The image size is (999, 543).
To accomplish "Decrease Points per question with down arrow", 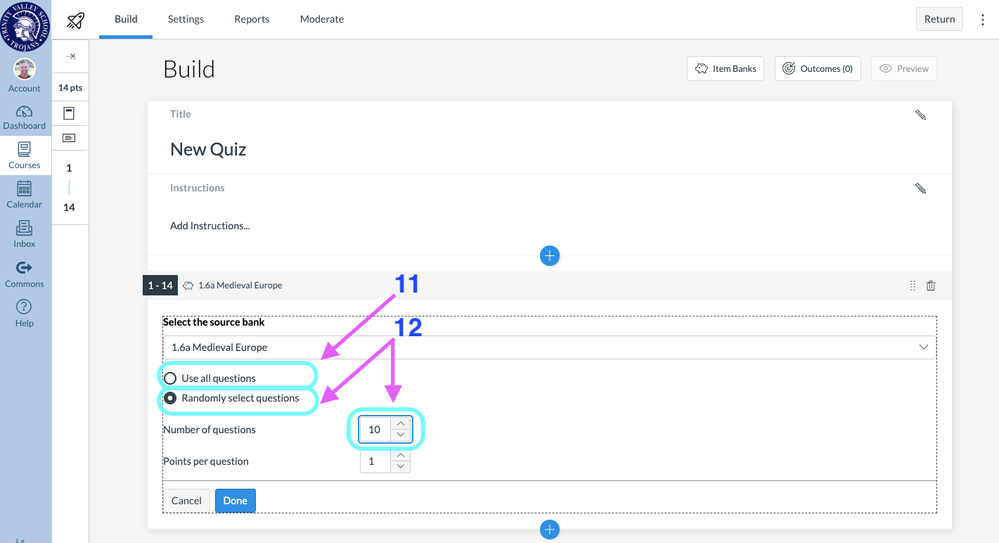I will pos(400,467).
